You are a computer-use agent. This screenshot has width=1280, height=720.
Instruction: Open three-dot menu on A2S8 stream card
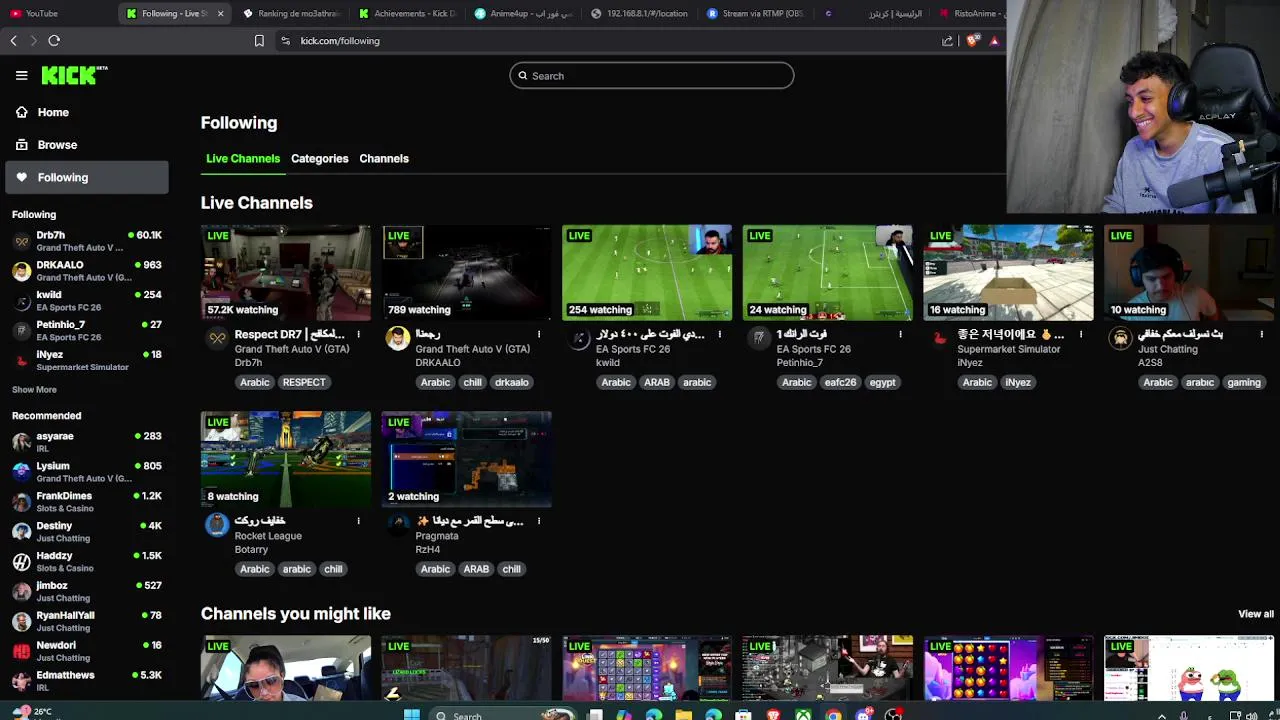pos(1262,334)
